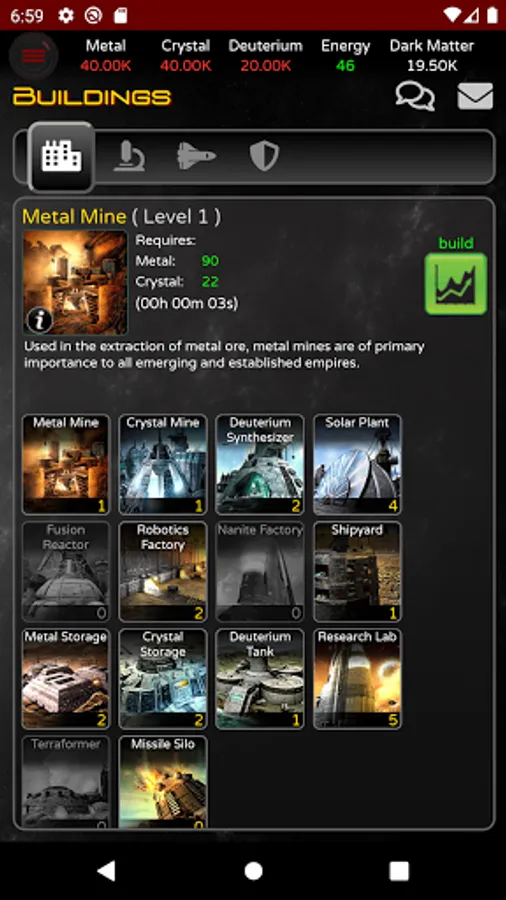Switch to the shipyard spaceship tab
The width and height of the screenshot is (506, 900).
point(196,156)
